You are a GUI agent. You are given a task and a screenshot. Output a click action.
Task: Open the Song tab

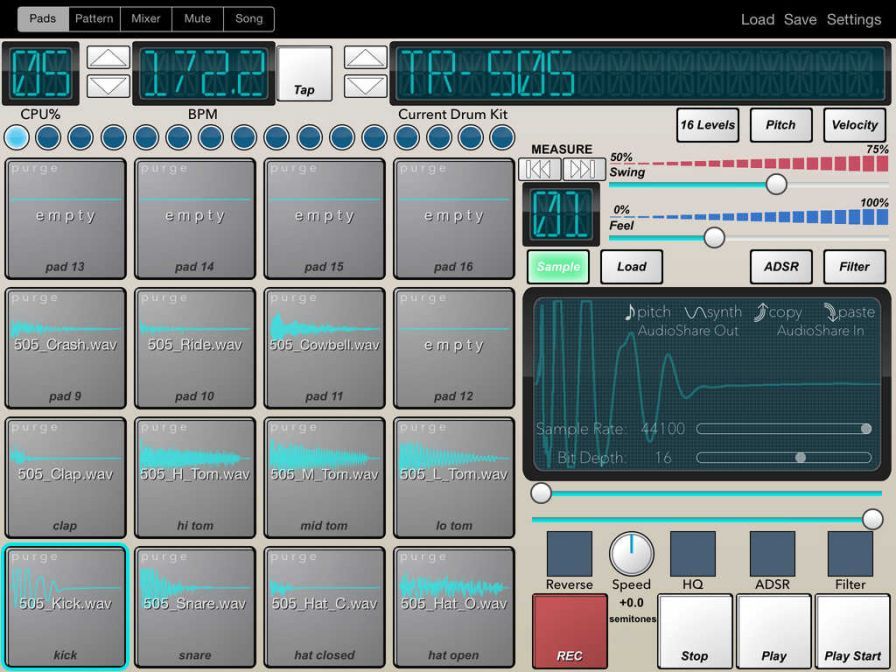pos(248,19)
